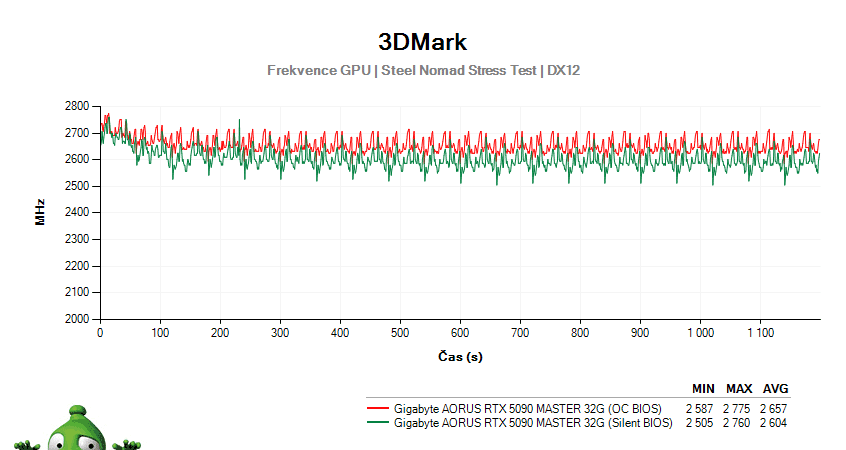Select legend entry Gigabyte AORUS RTX 5090 MASTER 32G (OC BIOS)
This screenshot has width=846, height=450.
528,409
